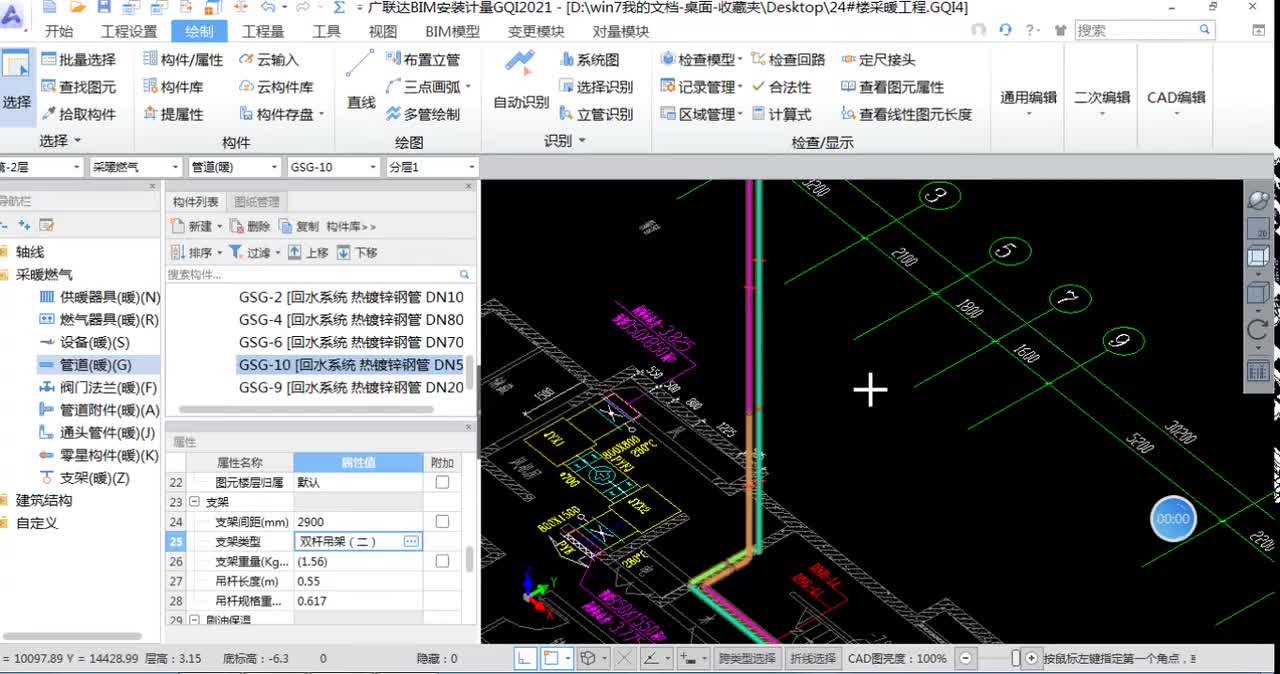Click the 搜索构件 search field
Screen dimensions: 1280x674
(x=318, y=274)
